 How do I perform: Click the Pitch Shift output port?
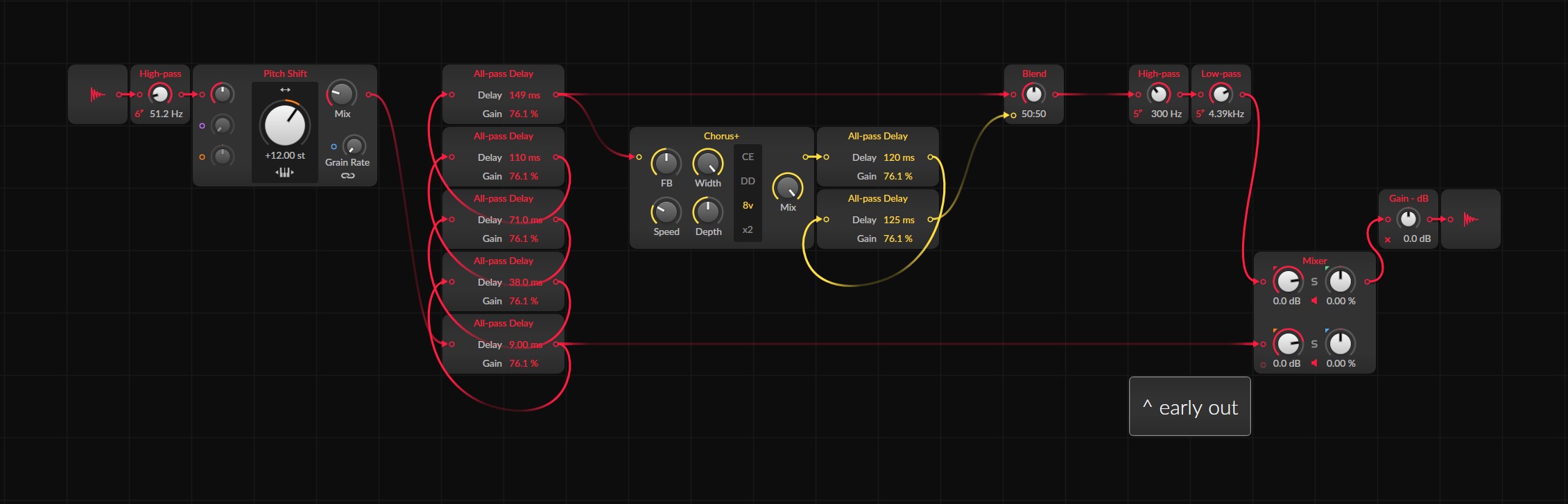coord(368,94)
